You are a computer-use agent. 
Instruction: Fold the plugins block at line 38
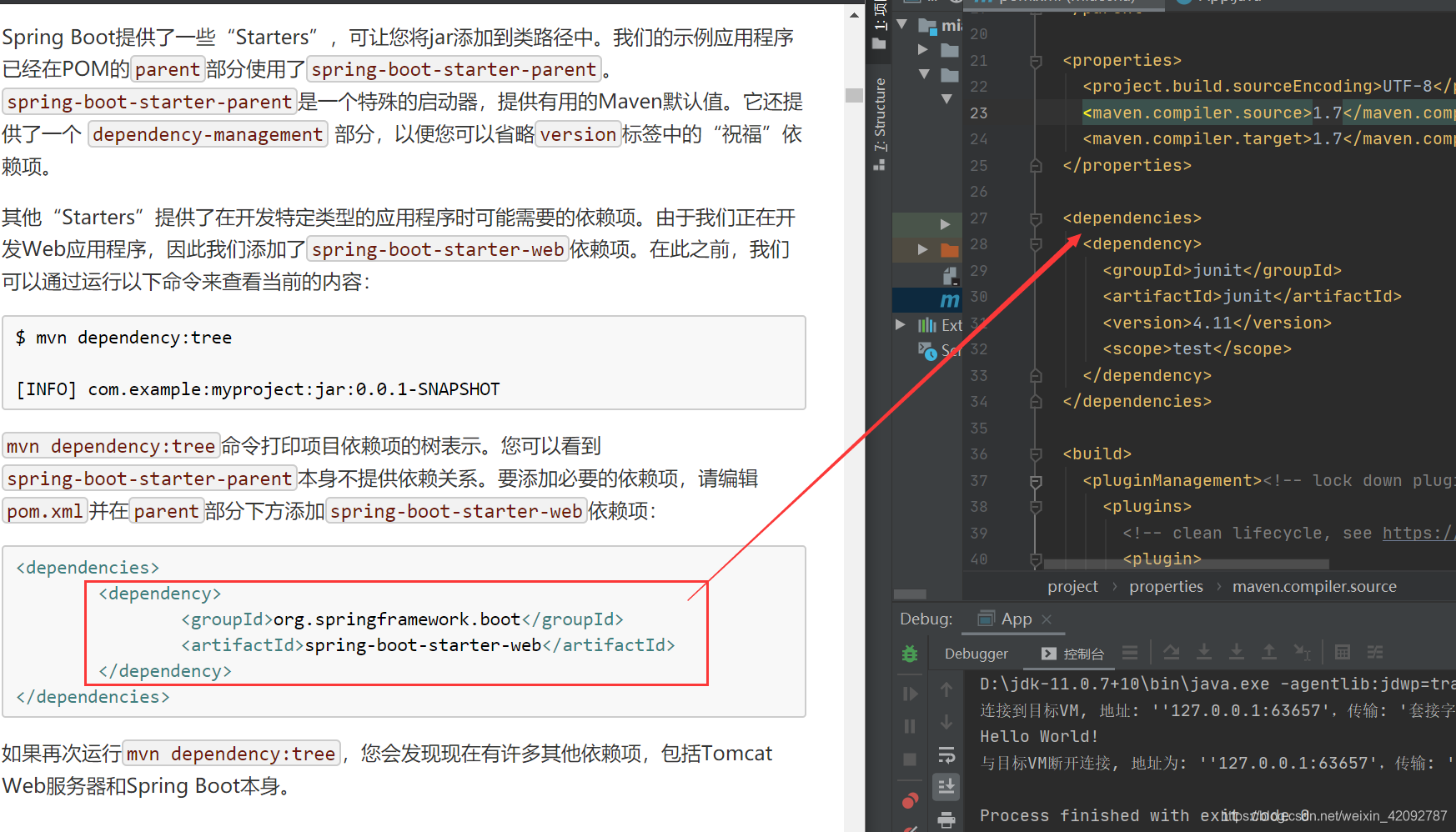1036,507
